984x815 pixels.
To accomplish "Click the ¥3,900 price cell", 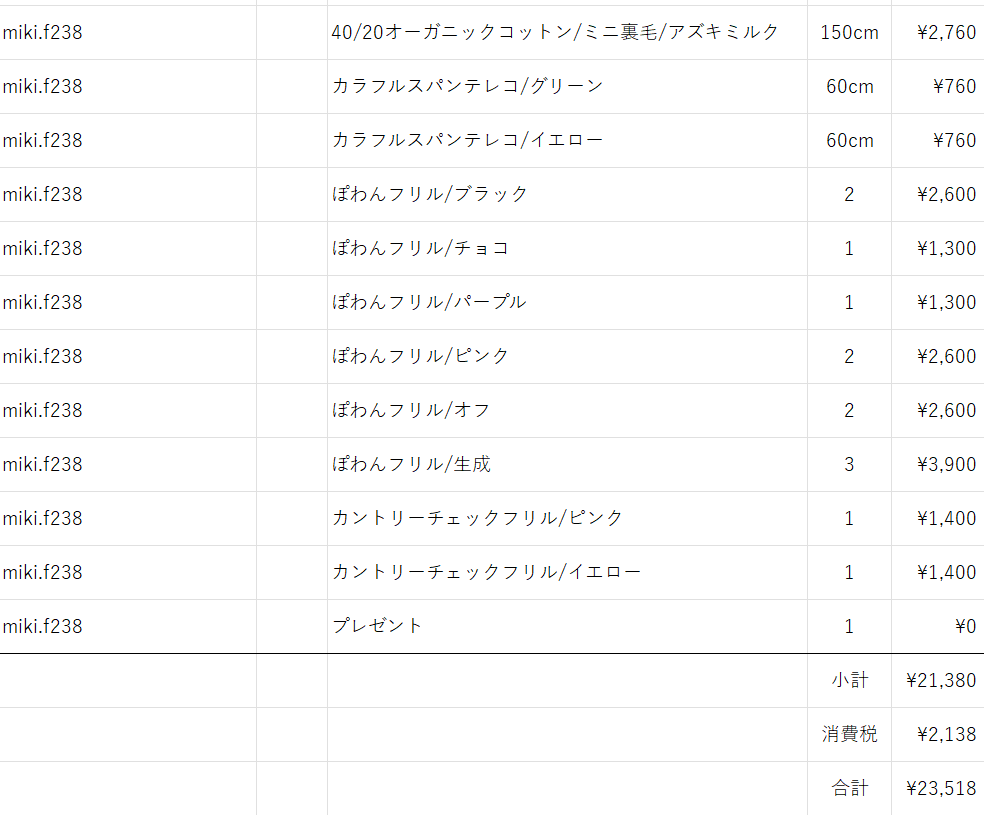I will click(938, 464).
